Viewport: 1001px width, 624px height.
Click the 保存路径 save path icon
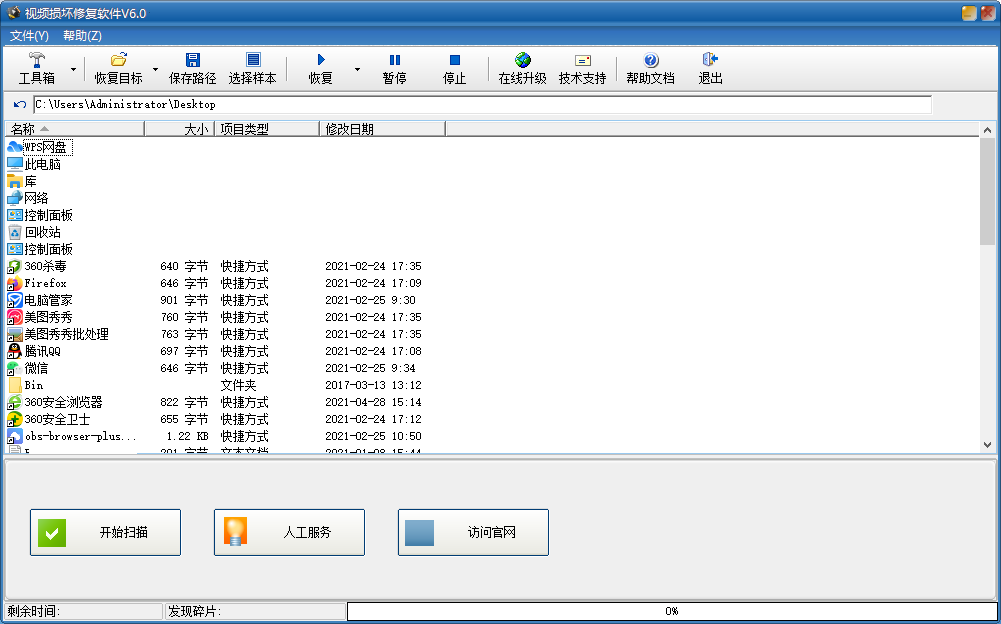192,68
